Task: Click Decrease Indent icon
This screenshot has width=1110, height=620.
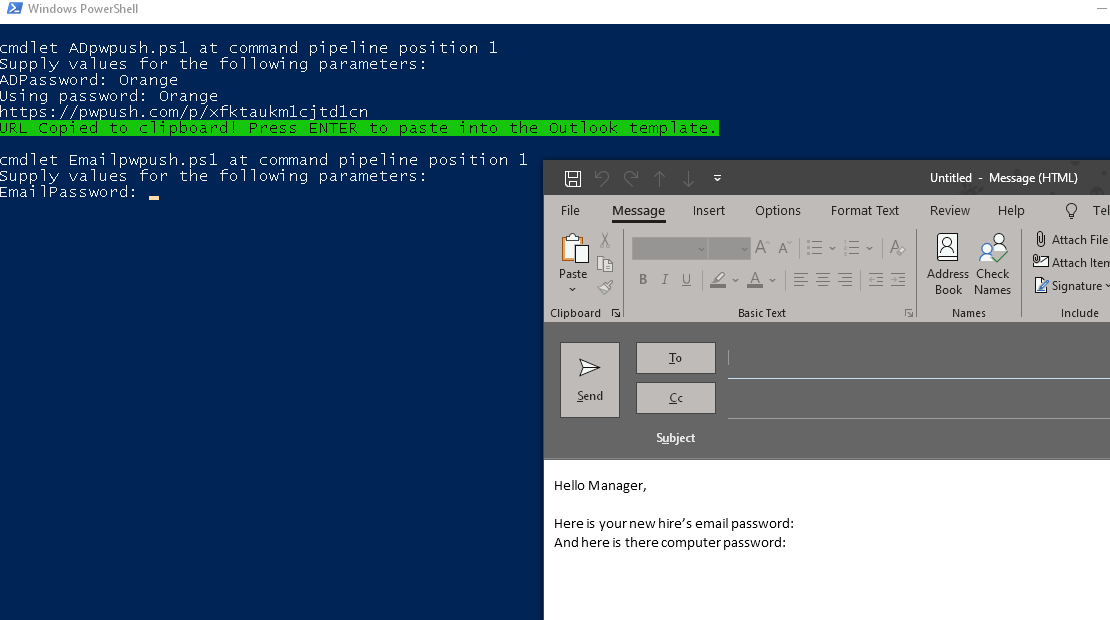Action: 876,280
